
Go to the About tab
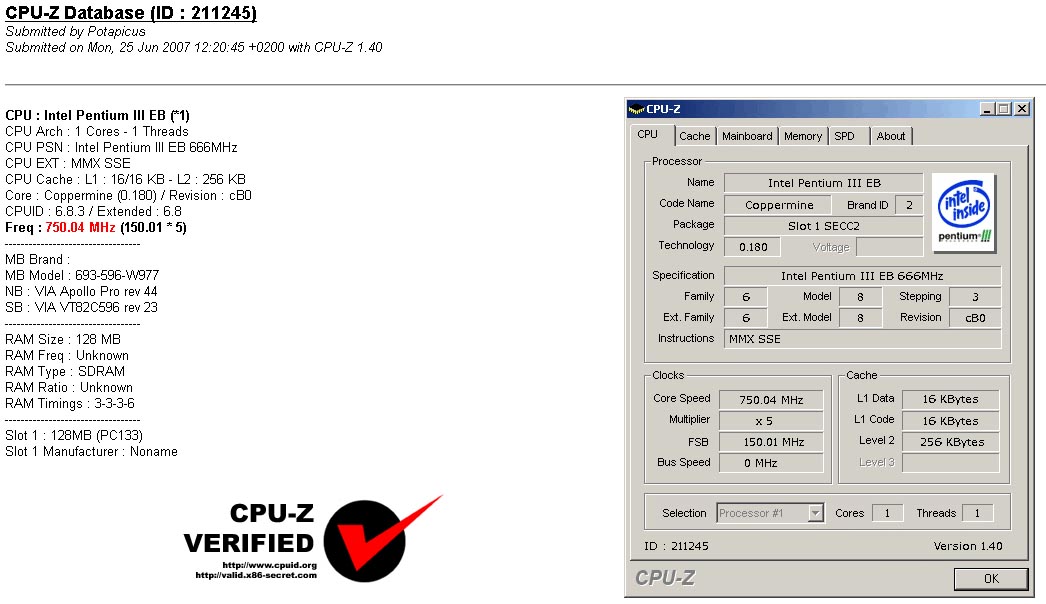[x=891, y=136]
